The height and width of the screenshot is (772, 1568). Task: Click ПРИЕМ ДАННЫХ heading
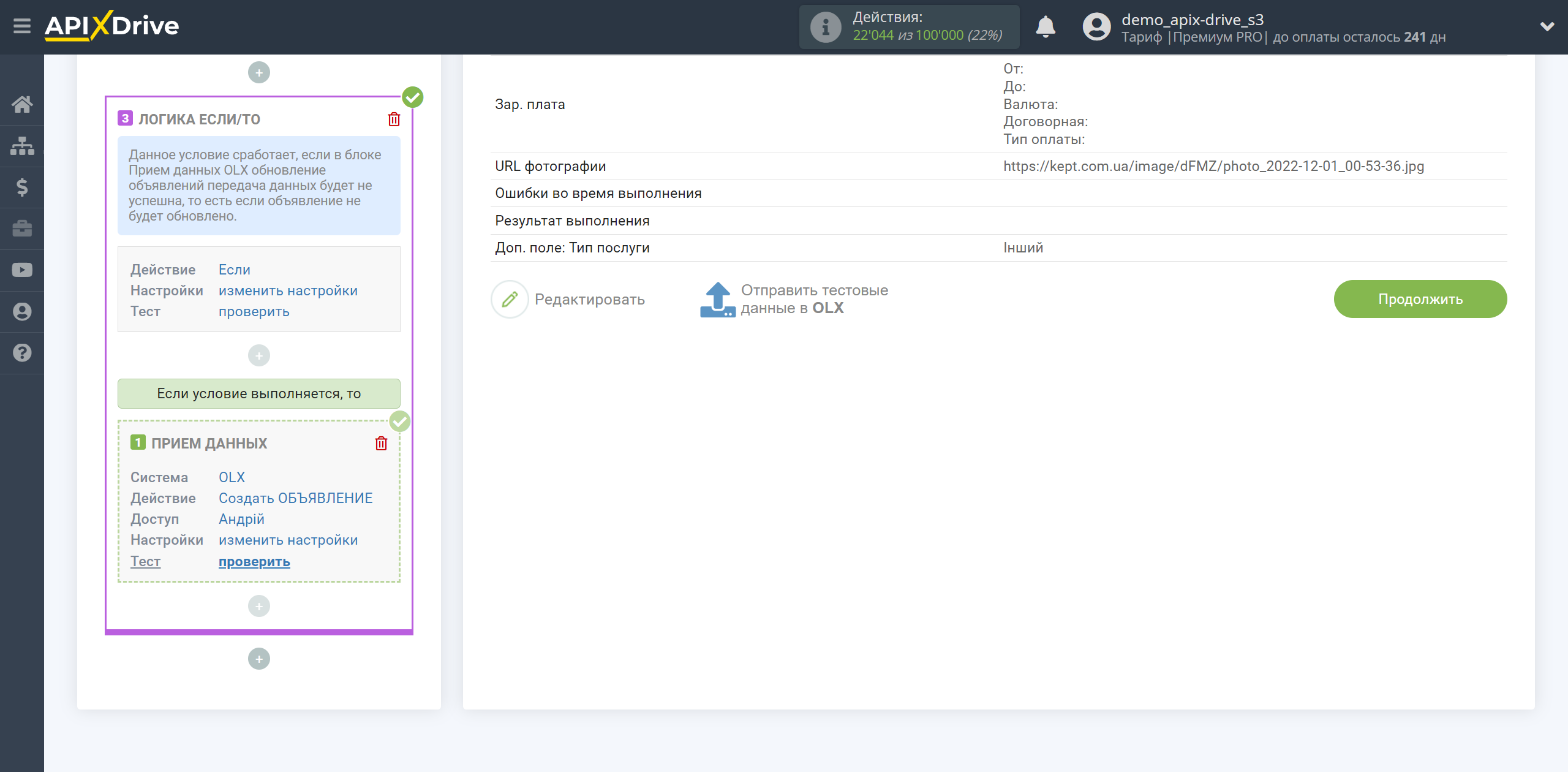[x=209, y=444]
